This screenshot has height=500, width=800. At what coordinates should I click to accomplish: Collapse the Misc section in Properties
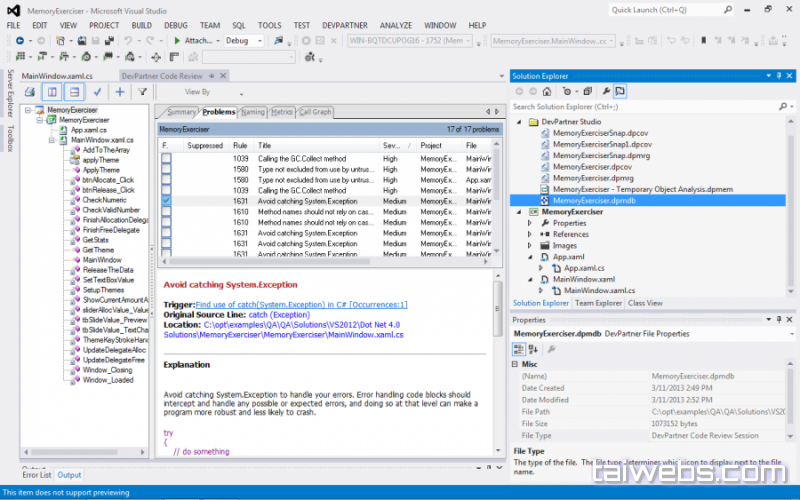(517, 364)
